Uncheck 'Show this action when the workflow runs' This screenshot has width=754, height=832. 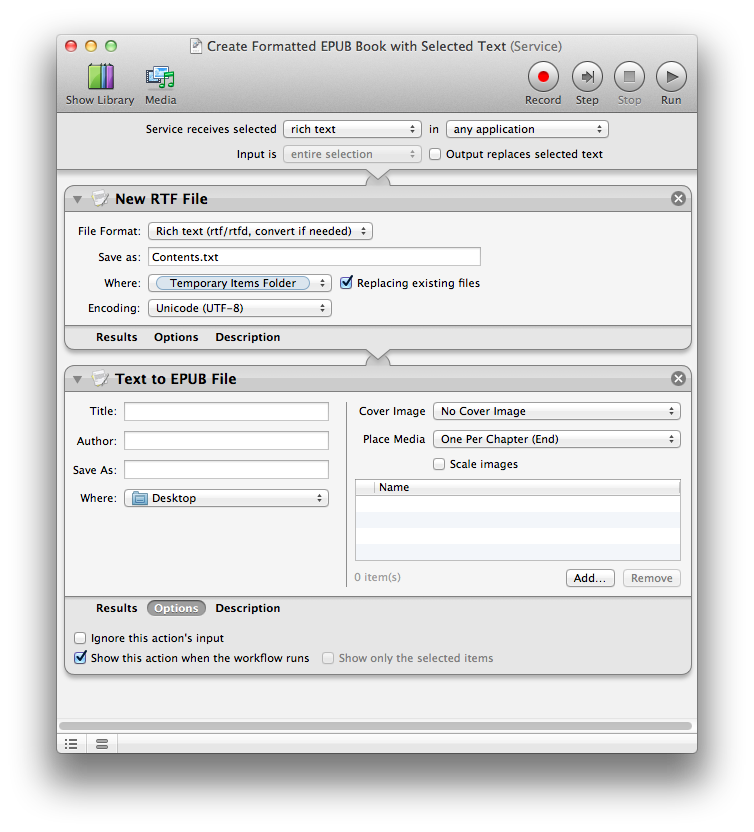(80, 657)
